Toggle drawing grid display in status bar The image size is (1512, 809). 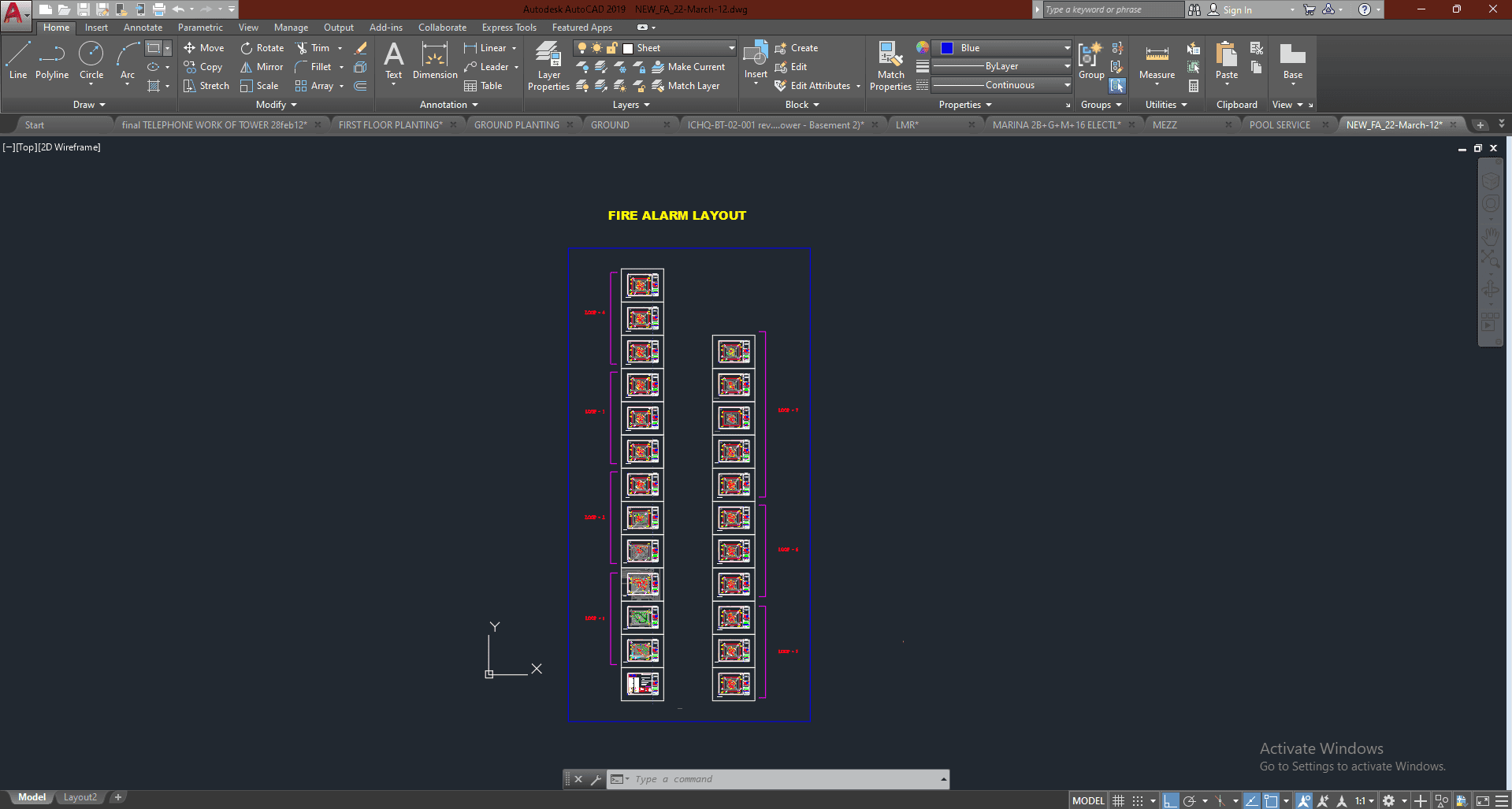pos(1118,800)
